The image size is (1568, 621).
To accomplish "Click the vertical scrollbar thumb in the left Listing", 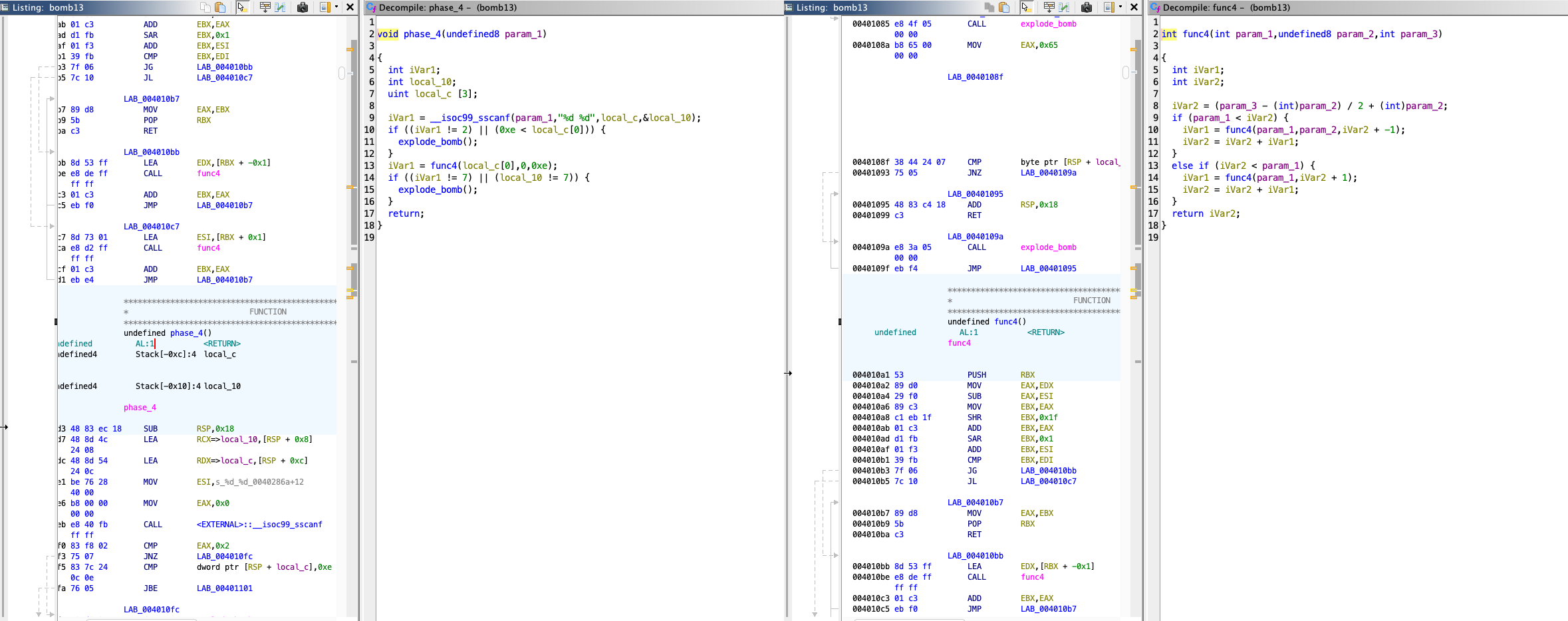I will [x=342, y=73].
